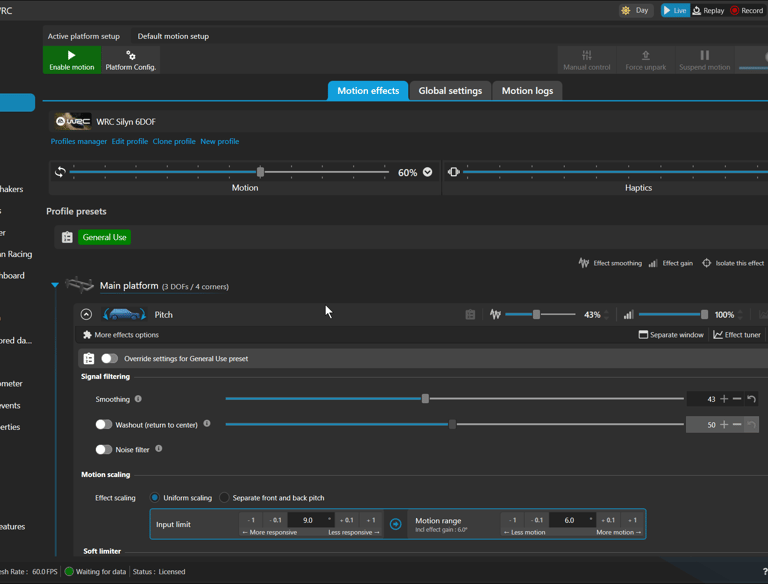The height and width of the screenshot is (584, 768).
Task: Click the Day theme sun icon
Action: point(625,10)
